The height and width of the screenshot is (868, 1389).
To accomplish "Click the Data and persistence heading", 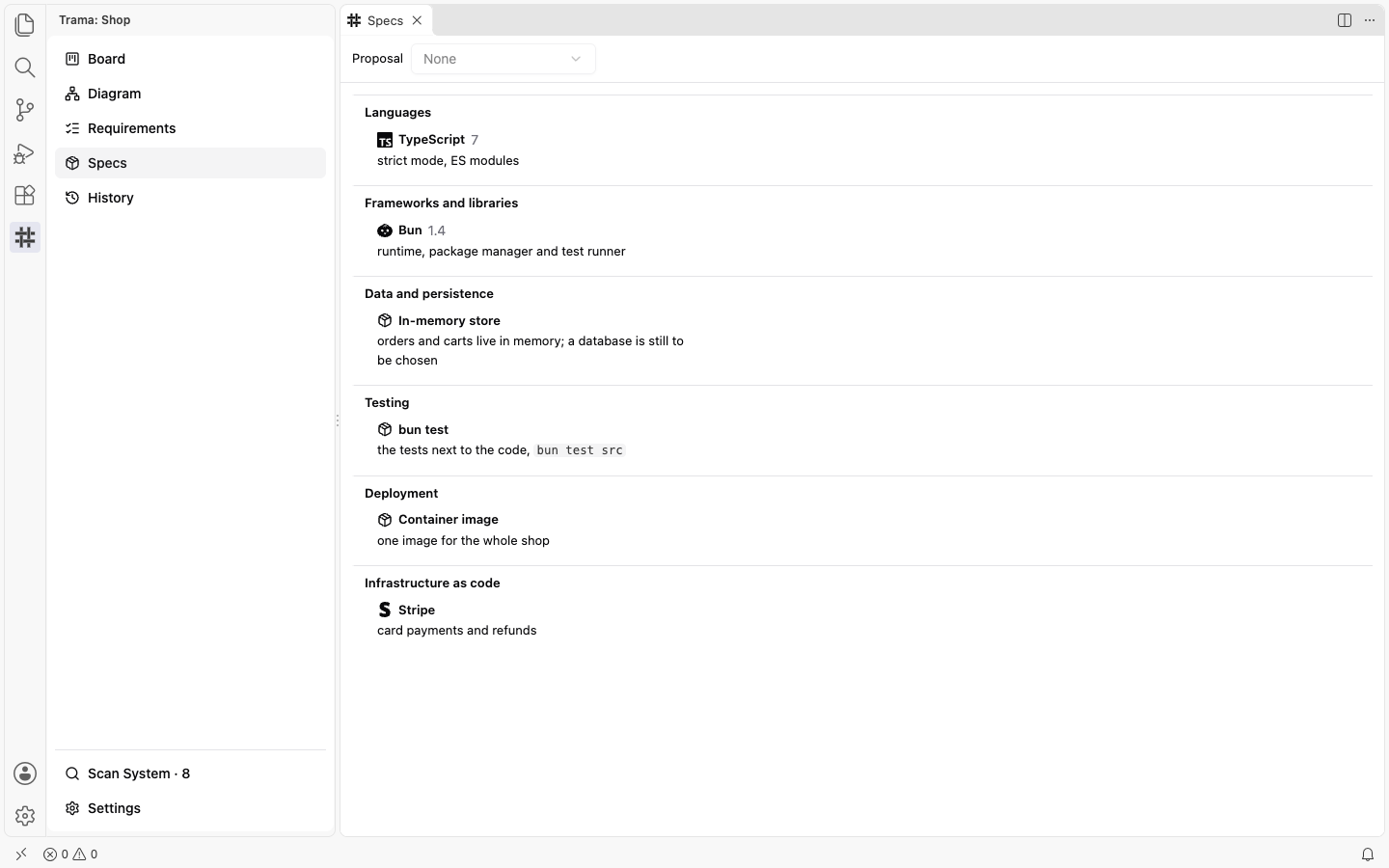I will 429,294.
